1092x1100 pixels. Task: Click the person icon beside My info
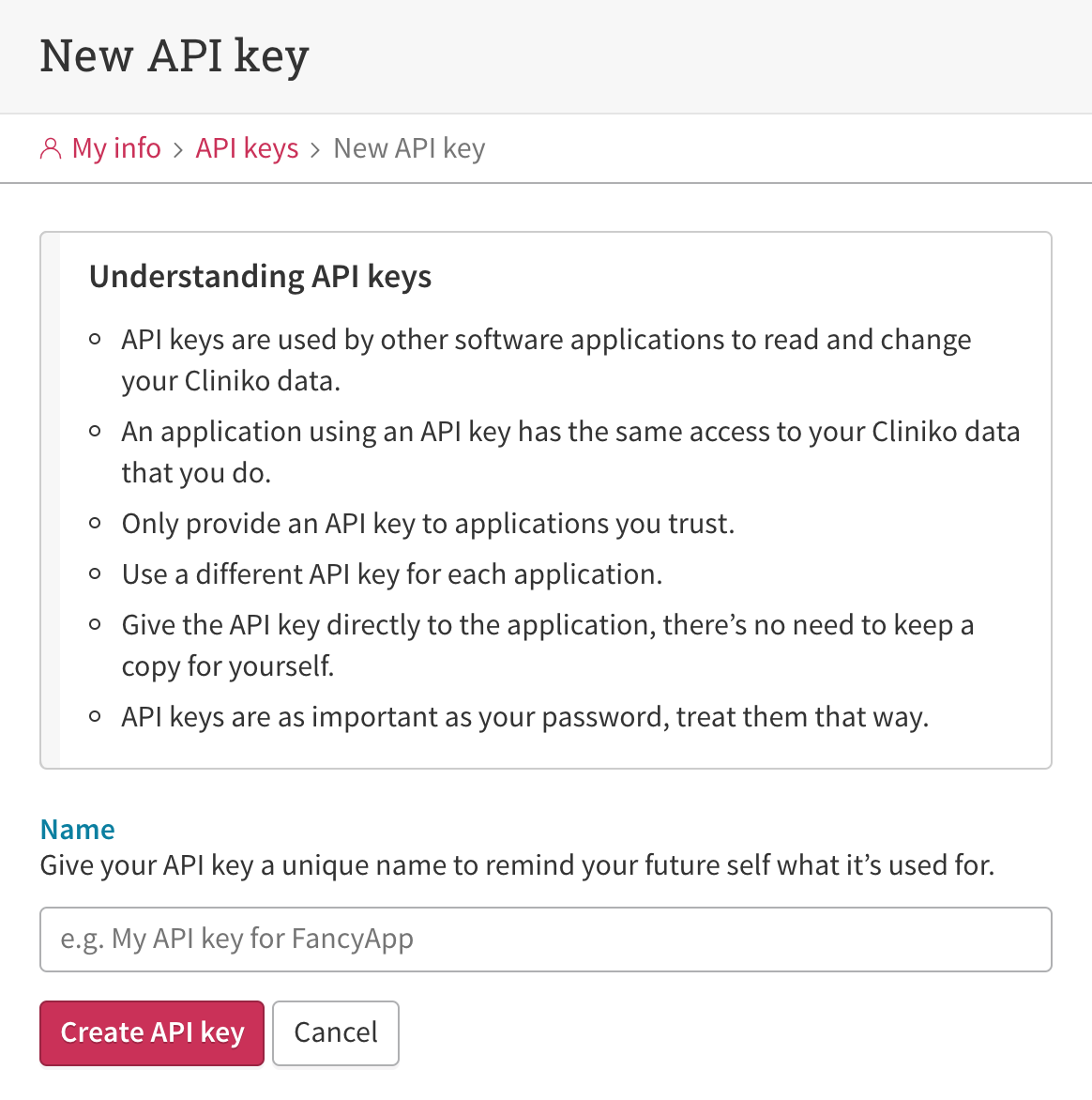(51, 148)
